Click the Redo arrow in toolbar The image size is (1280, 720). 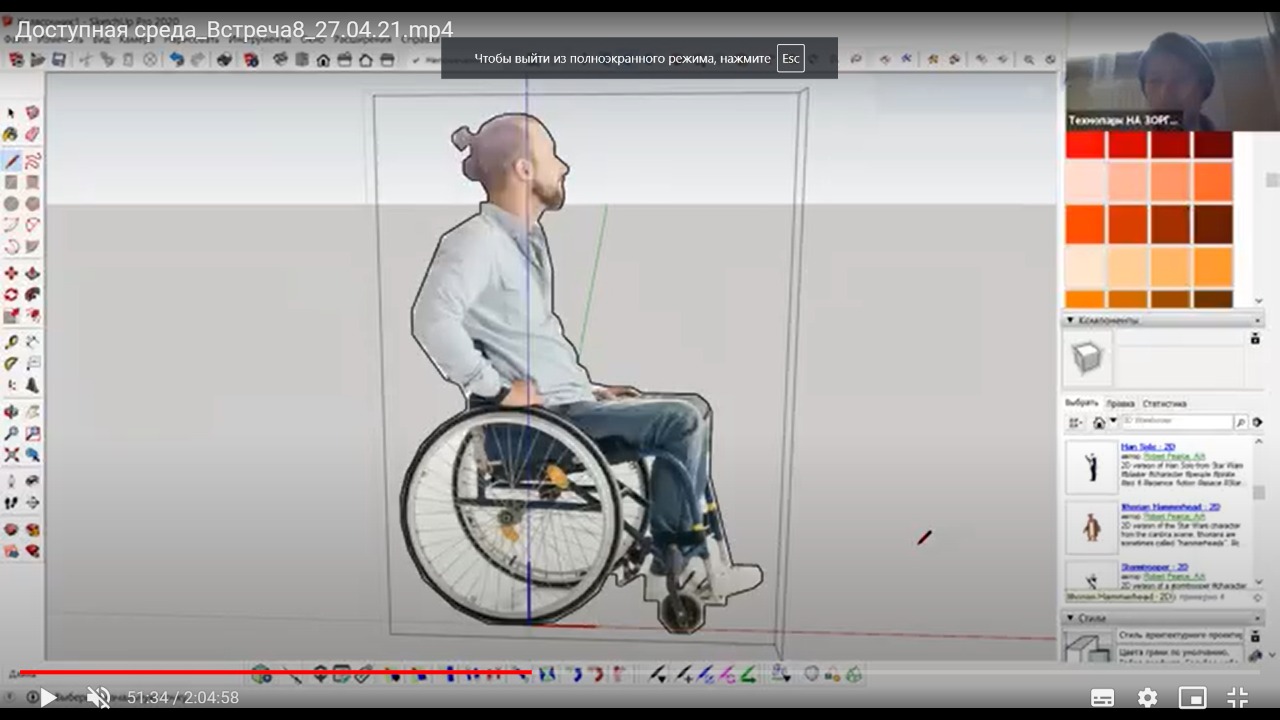198,60
